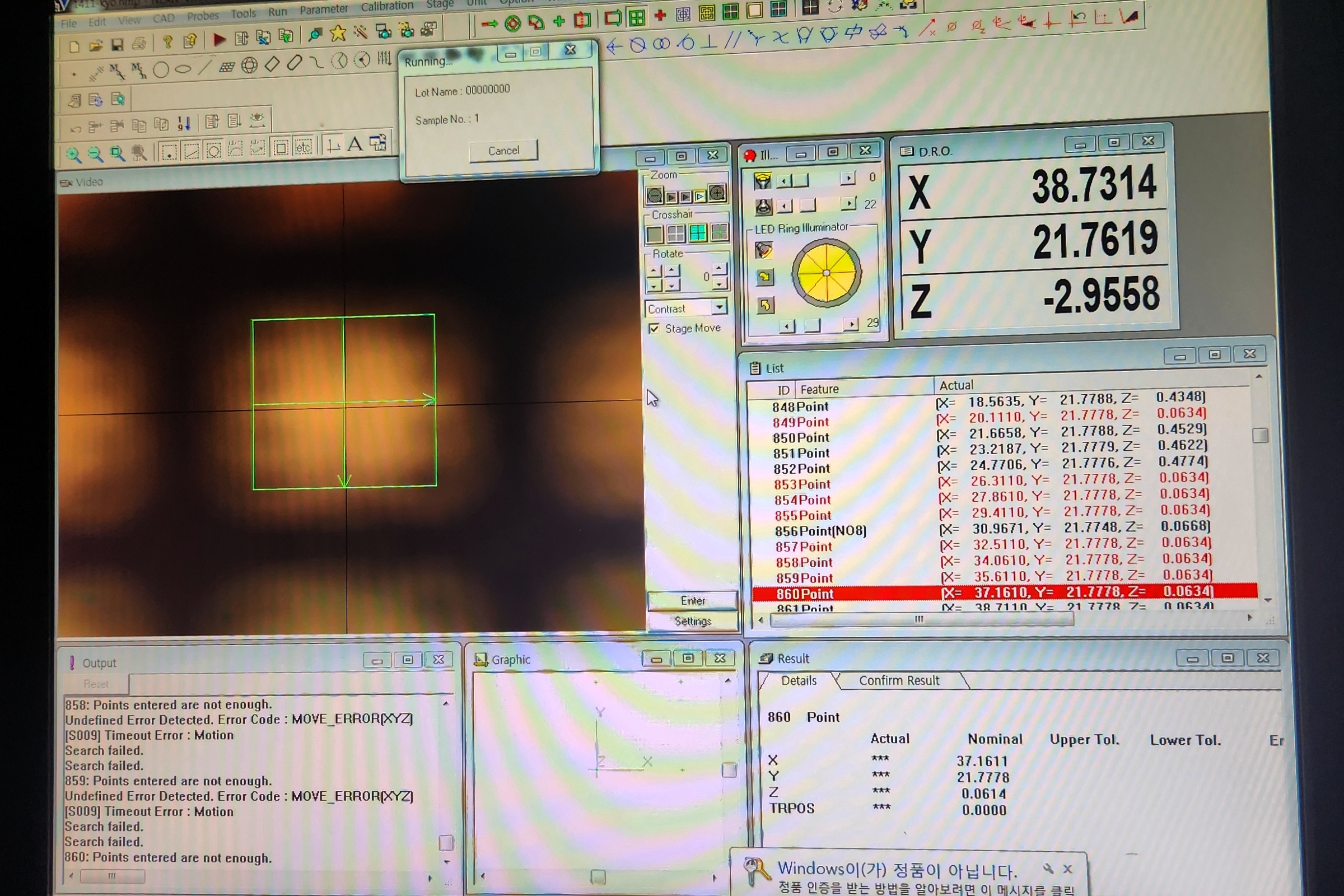Click the coaxial light lamp icon

point(763,207)
